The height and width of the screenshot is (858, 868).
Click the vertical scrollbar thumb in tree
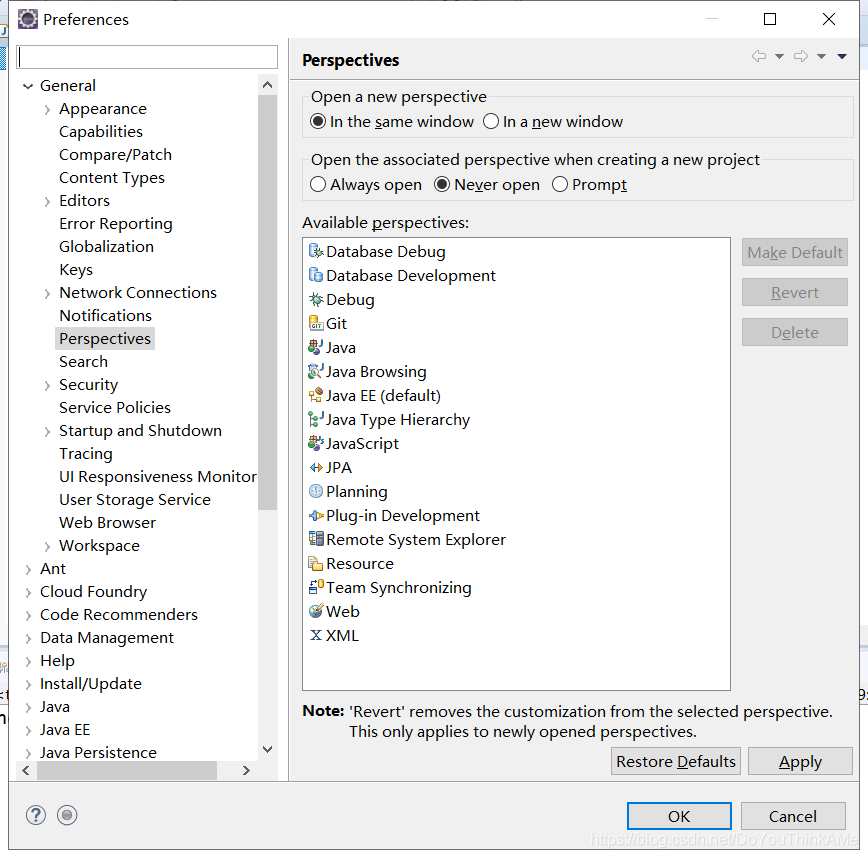pos(267,302)
